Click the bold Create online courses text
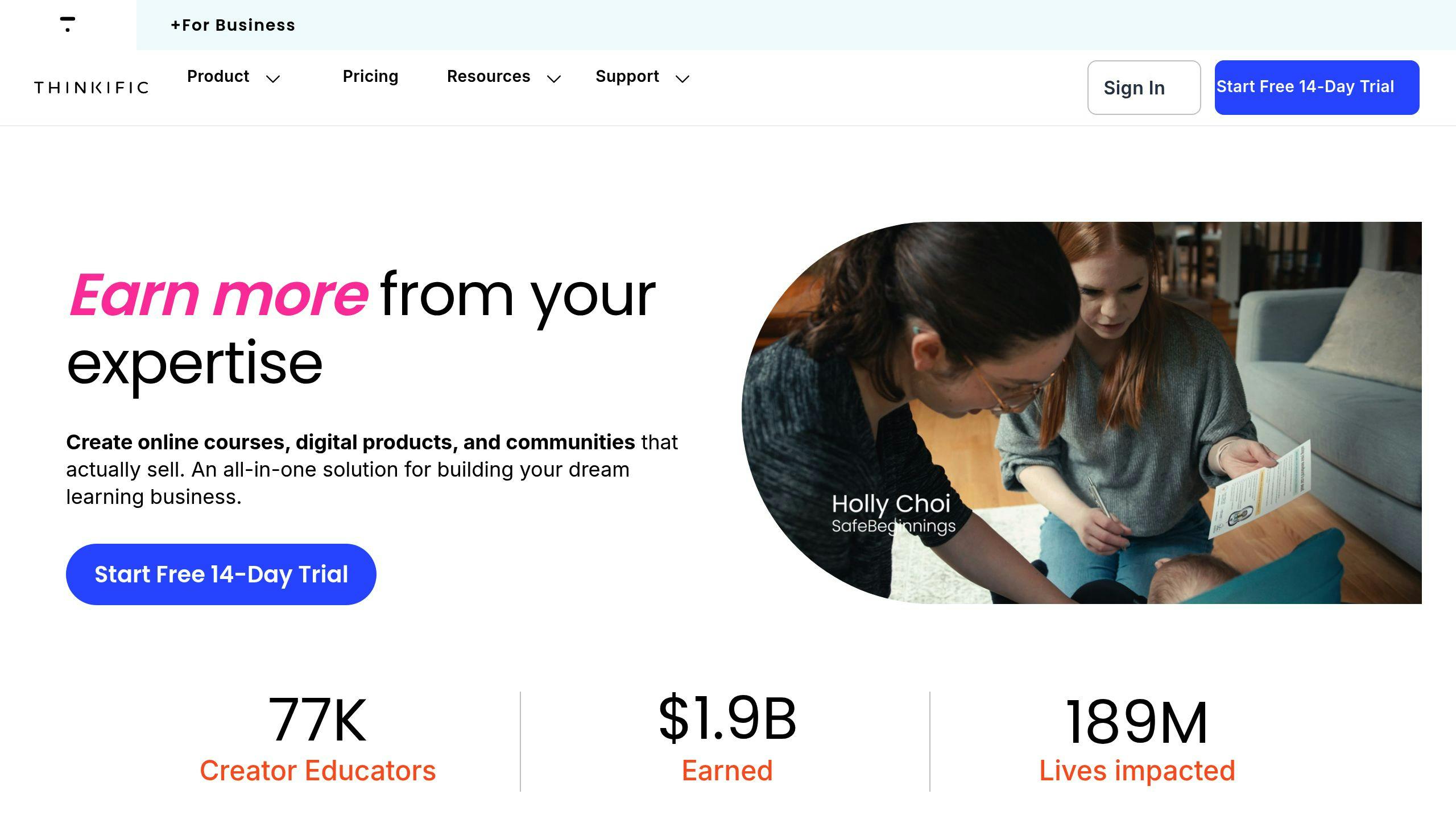The height and width of the screenshot is (819, 1456). (x=350, y=442)
